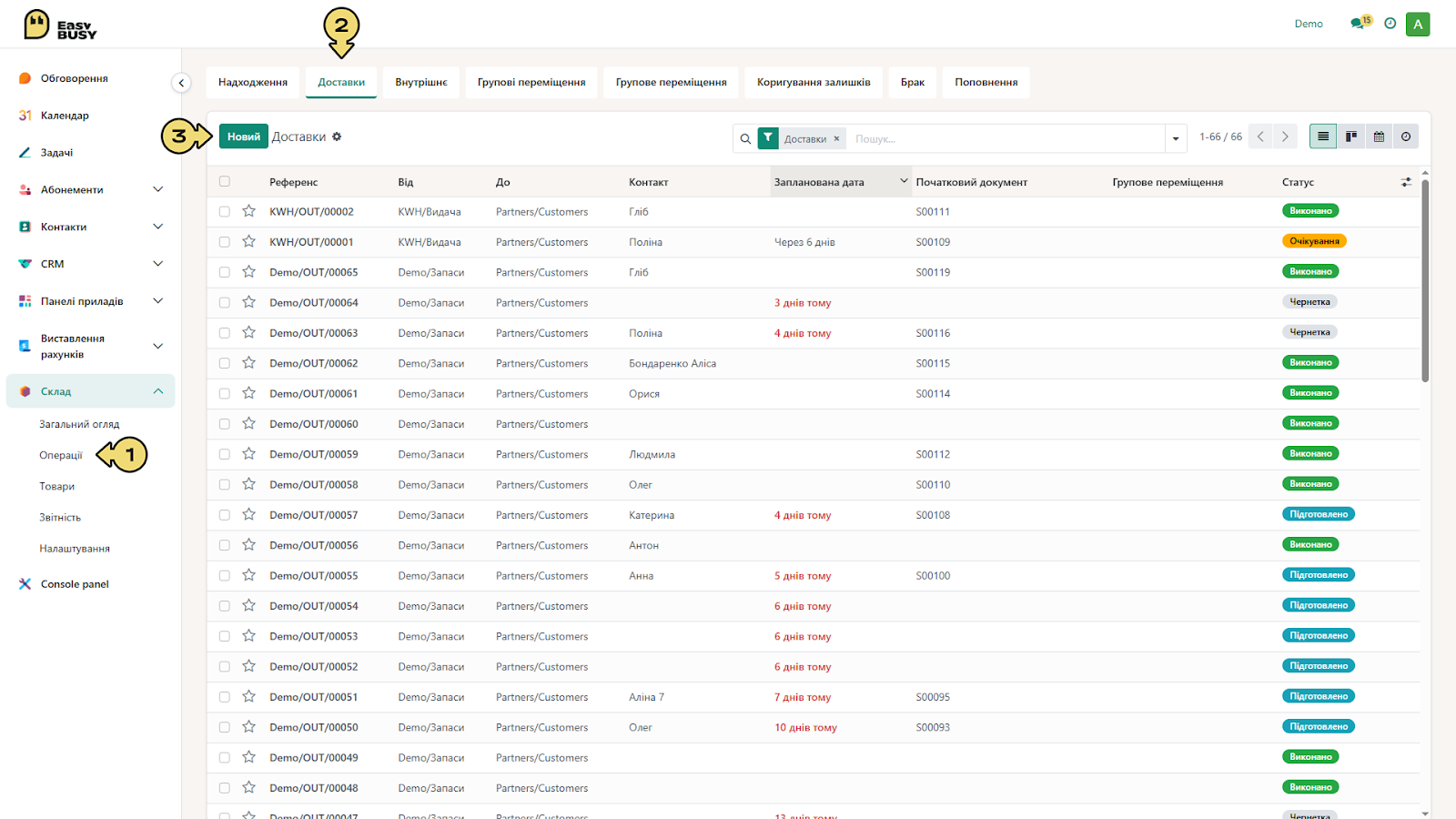Image resolution: width=1456 pixels, height=819 pixels.
Task: Open the activities clock icon in header
Action: pyautogui.click(x=1390, y=24)
